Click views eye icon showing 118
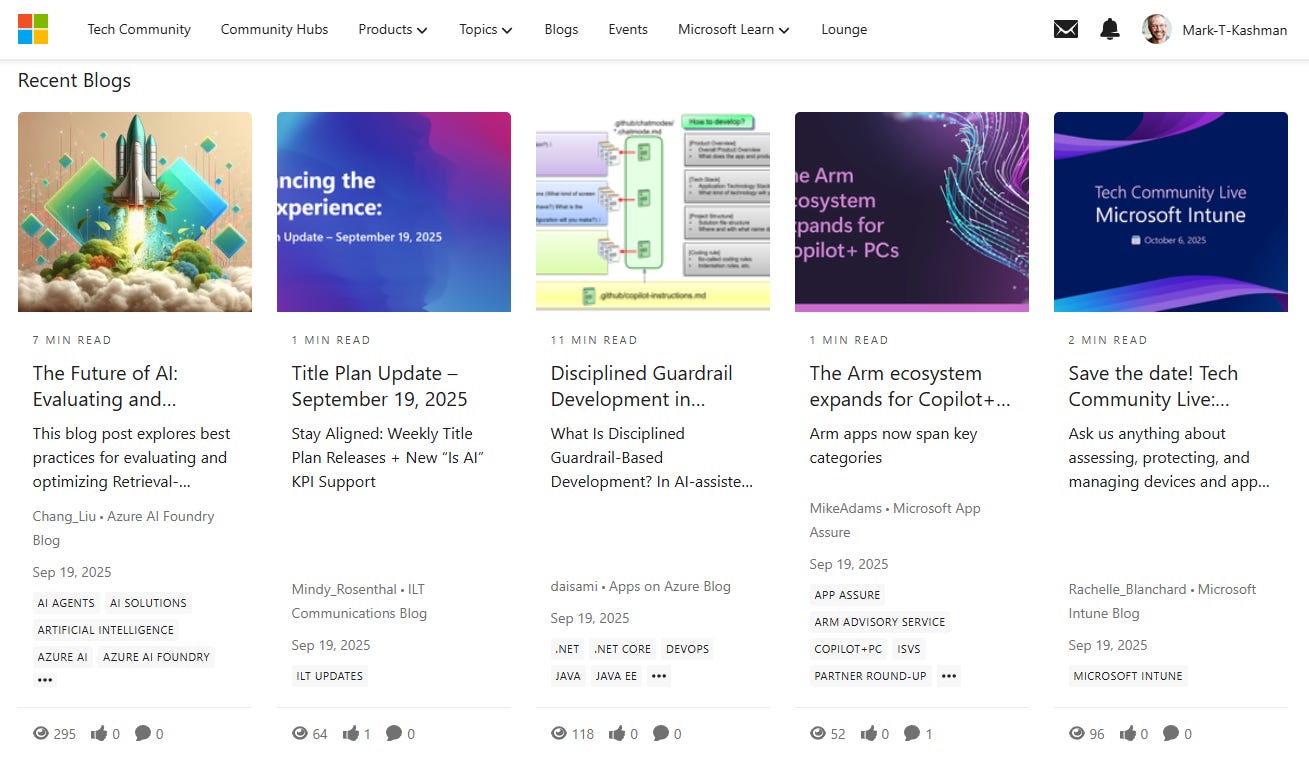Viewport: 1309px width, 764px height. point(559,733)
